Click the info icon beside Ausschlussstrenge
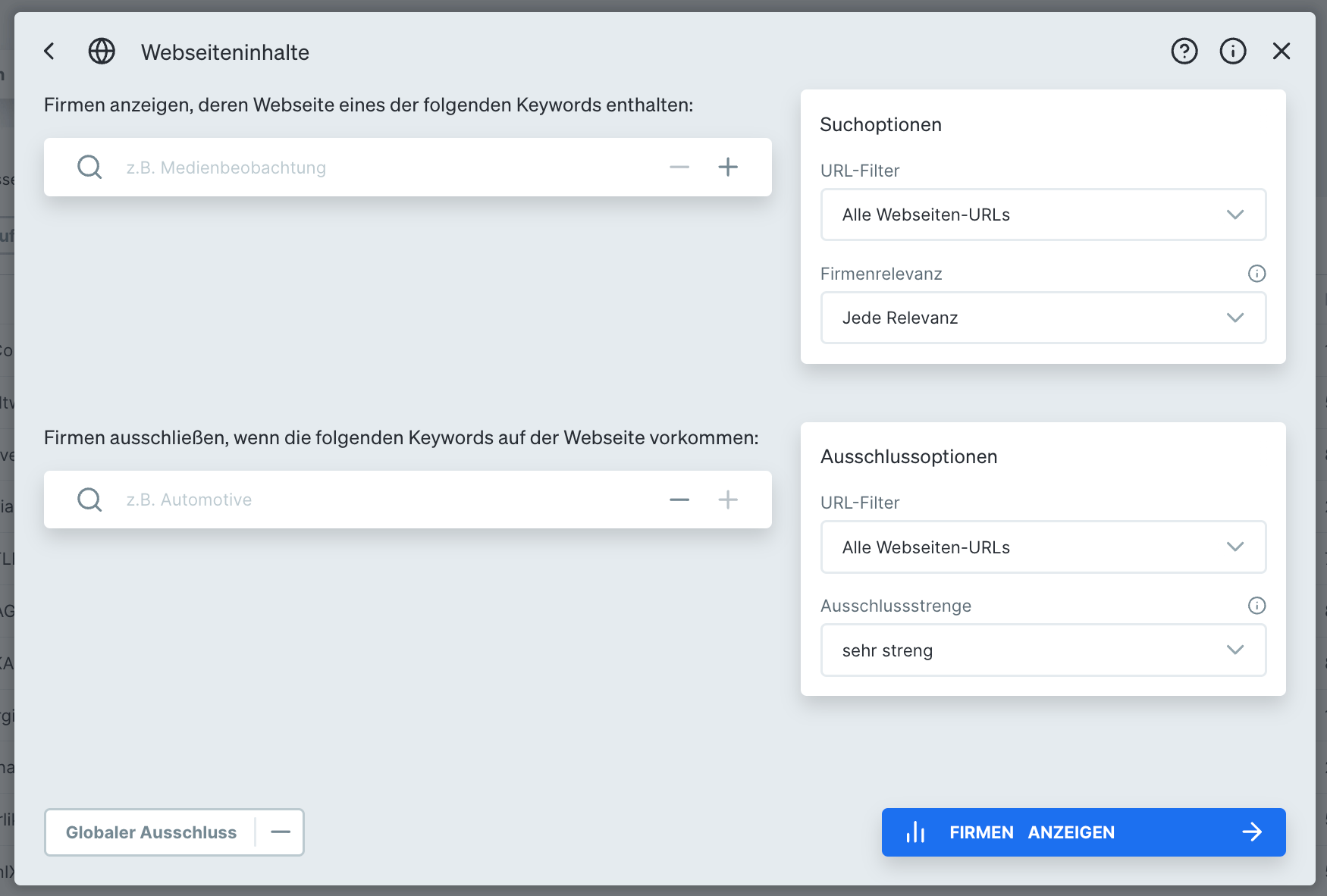This screenshot has width=1327, height=896. tap(1256, 605)
